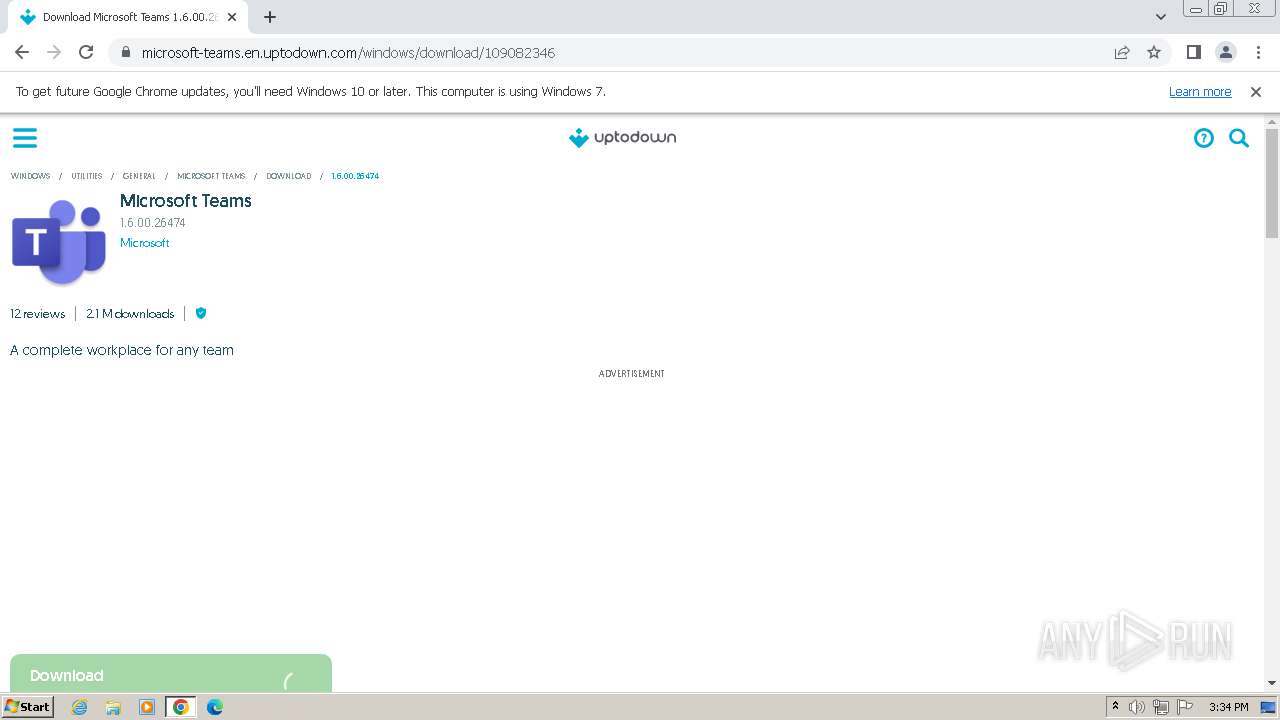This screenshot has height=720, width=1280.
Task: Open File Explorer from taskbar
Action: click(113, 707)
